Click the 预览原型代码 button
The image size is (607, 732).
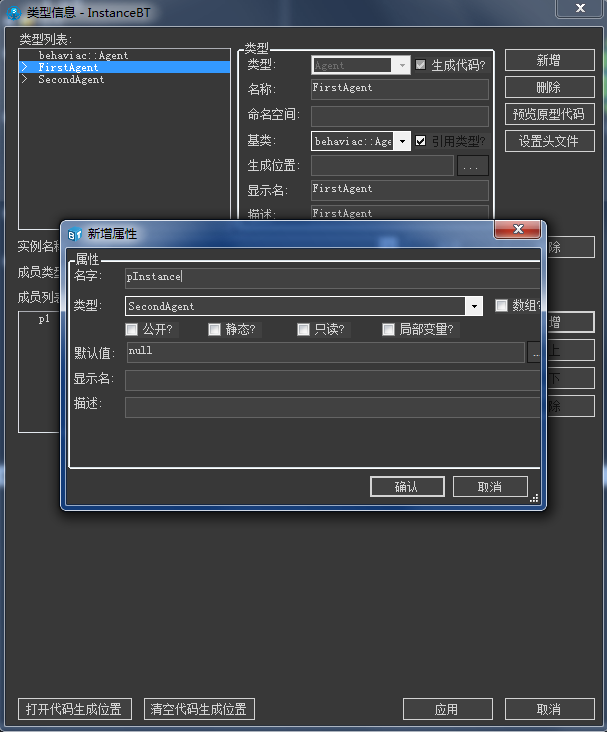tap(549, 114)
